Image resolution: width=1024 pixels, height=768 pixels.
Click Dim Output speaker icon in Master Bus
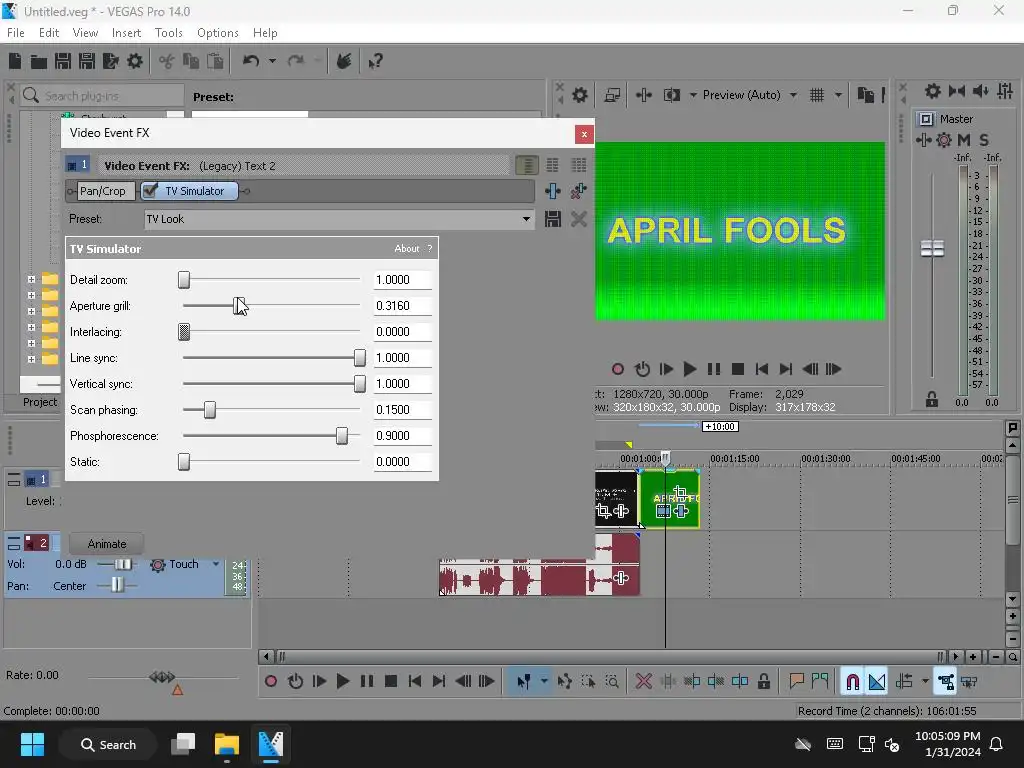[981, 91]
